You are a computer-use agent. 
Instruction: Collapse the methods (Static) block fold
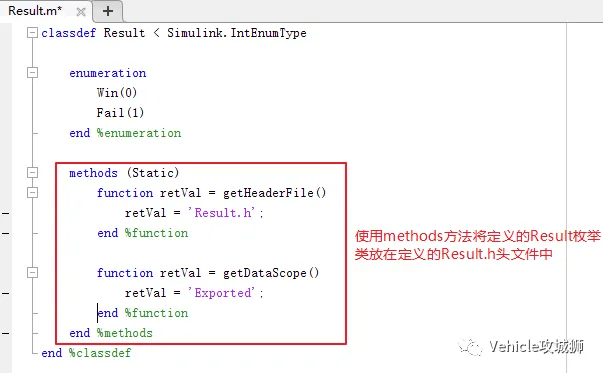[x=33, y=173]
